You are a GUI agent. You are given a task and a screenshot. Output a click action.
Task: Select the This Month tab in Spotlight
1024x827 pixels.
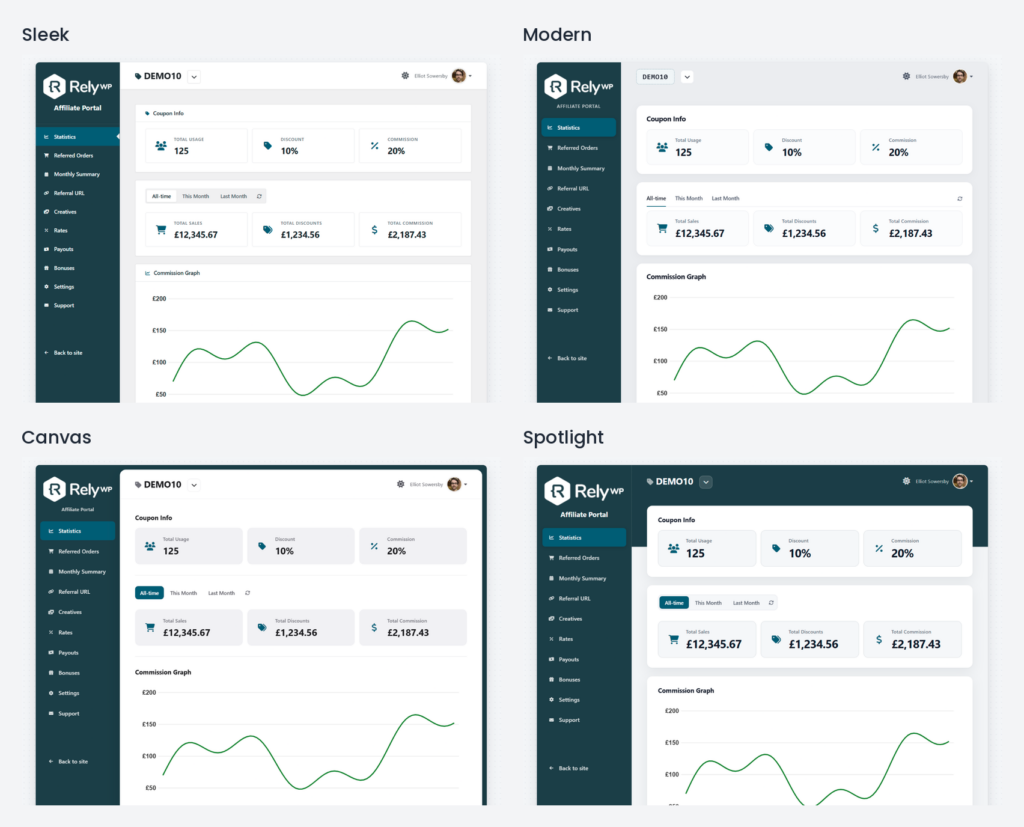click(x=708, y=603)
